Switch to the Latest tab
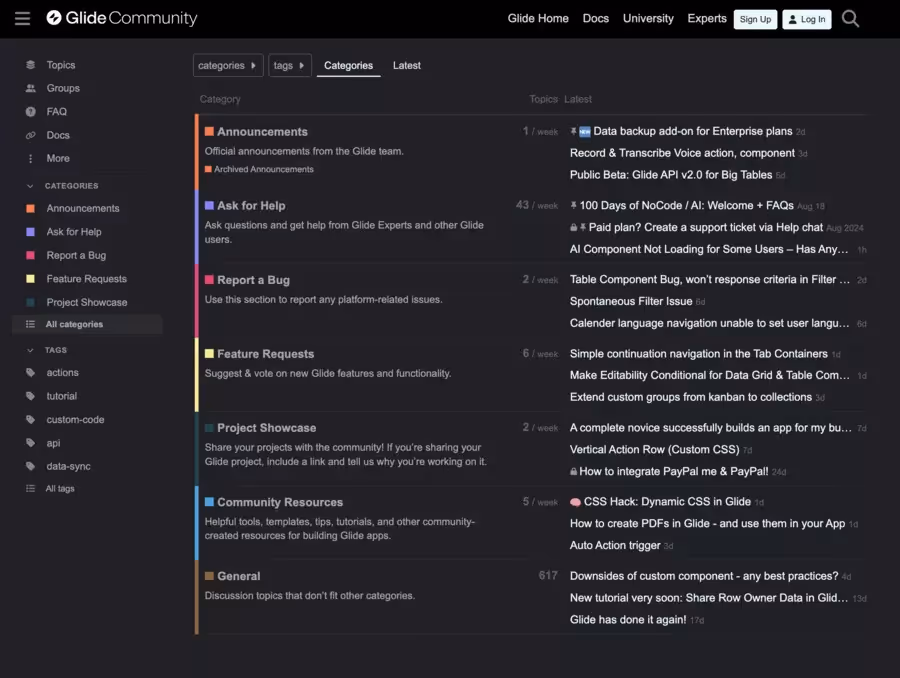 click(x=406, y=65)
